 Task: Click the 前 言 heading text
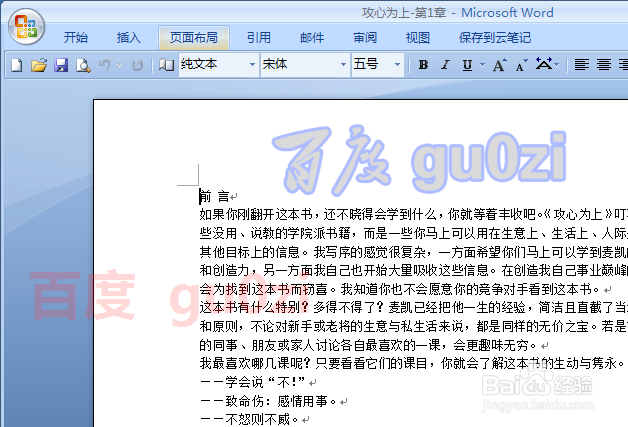tap(214, 197)
